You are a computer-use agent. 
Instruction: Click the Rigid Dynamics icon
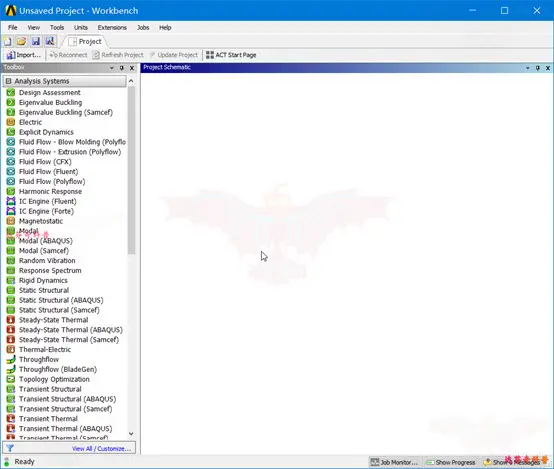click(11, 281)
